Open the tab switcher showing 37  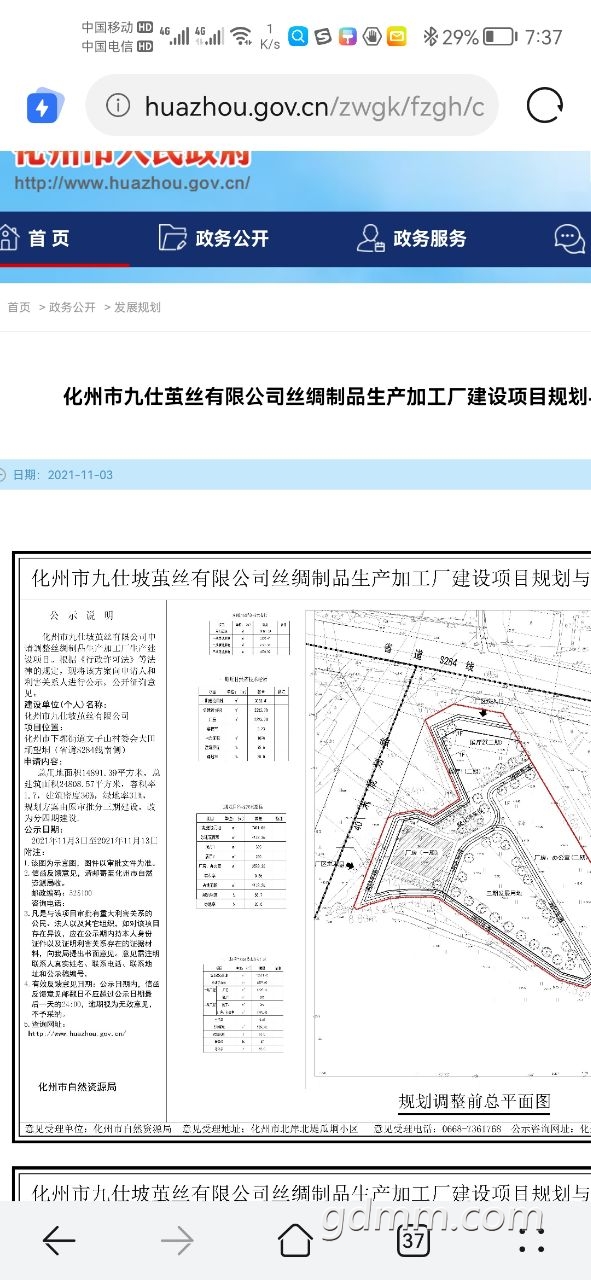pyautogui.click(x=414, y=1241)
